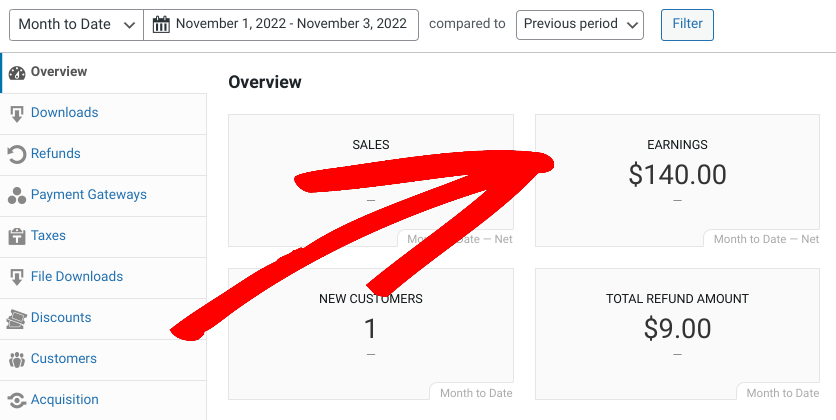
Task: Click the Total Refund Amount tile
Action: [677, 334]
